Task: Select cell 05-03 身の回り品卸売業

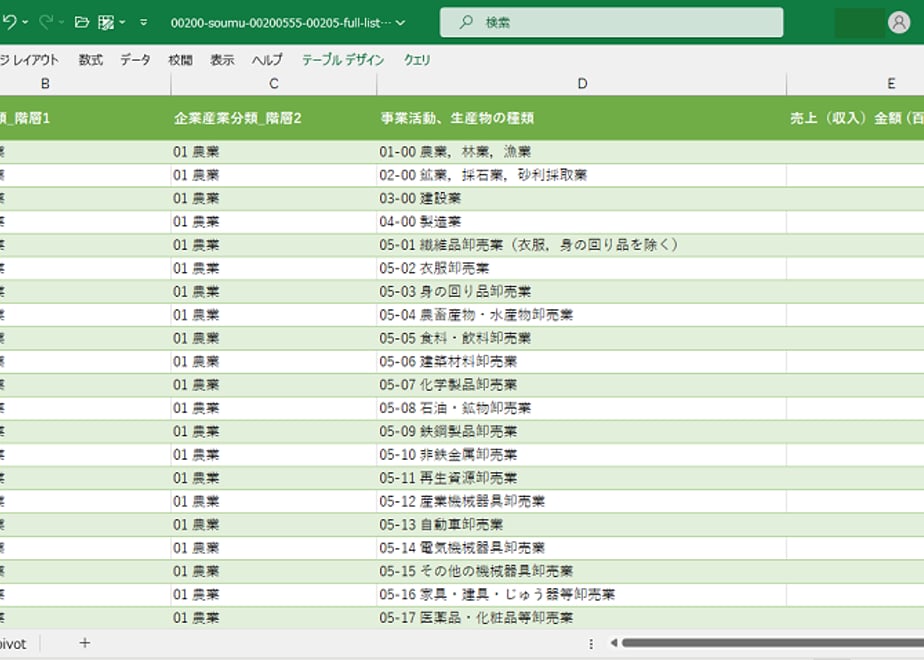Action: [x=582, y=292]
